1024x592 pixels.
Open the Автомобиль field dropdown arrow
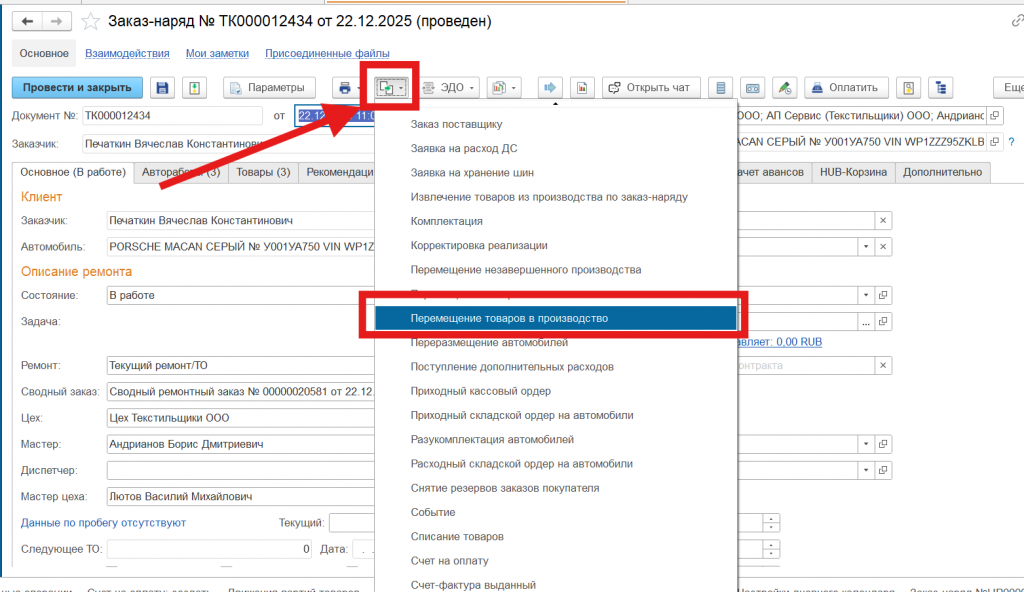tap(865, 246)
